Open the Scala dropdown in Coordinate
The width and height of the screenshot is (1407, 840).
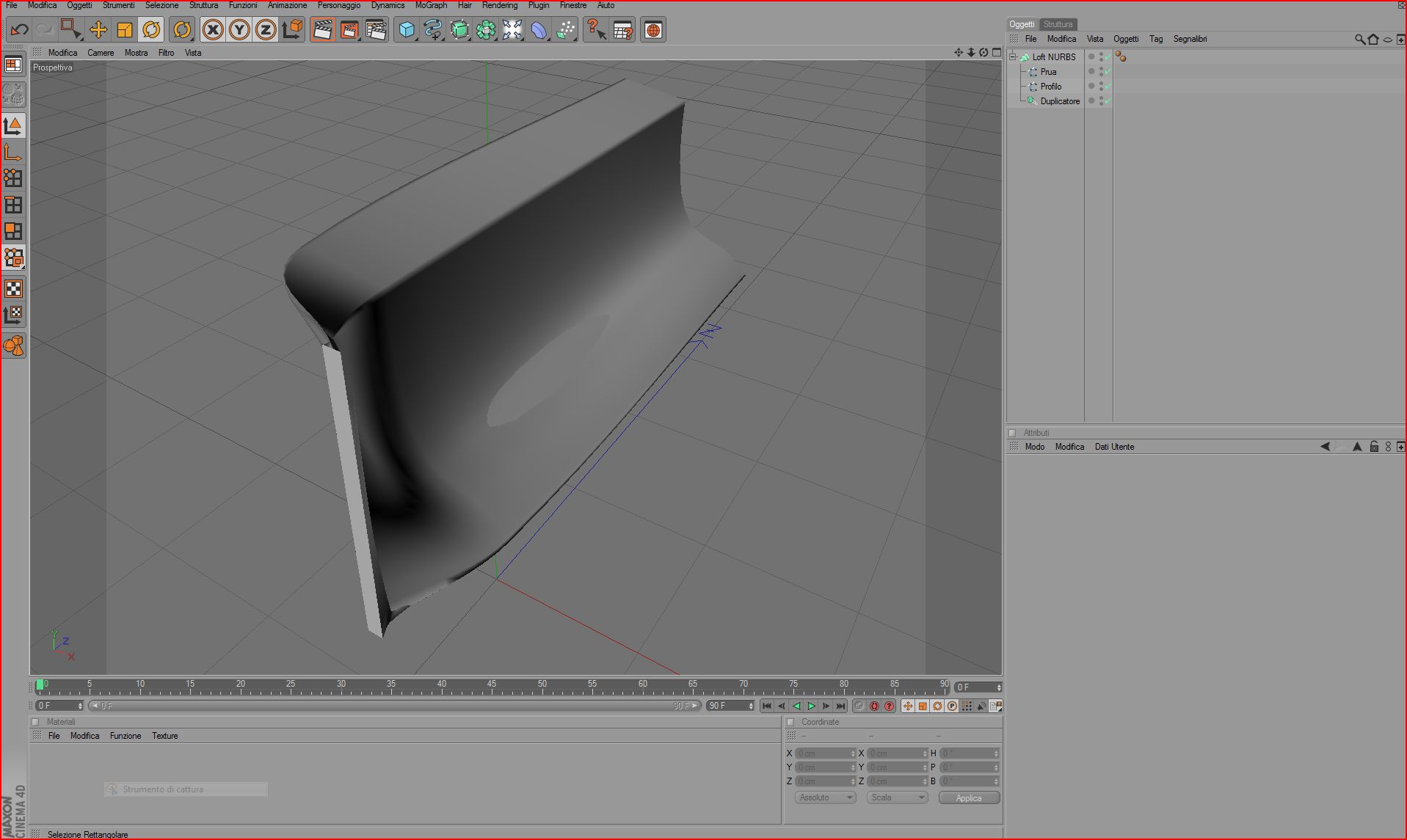coord(897,797)
